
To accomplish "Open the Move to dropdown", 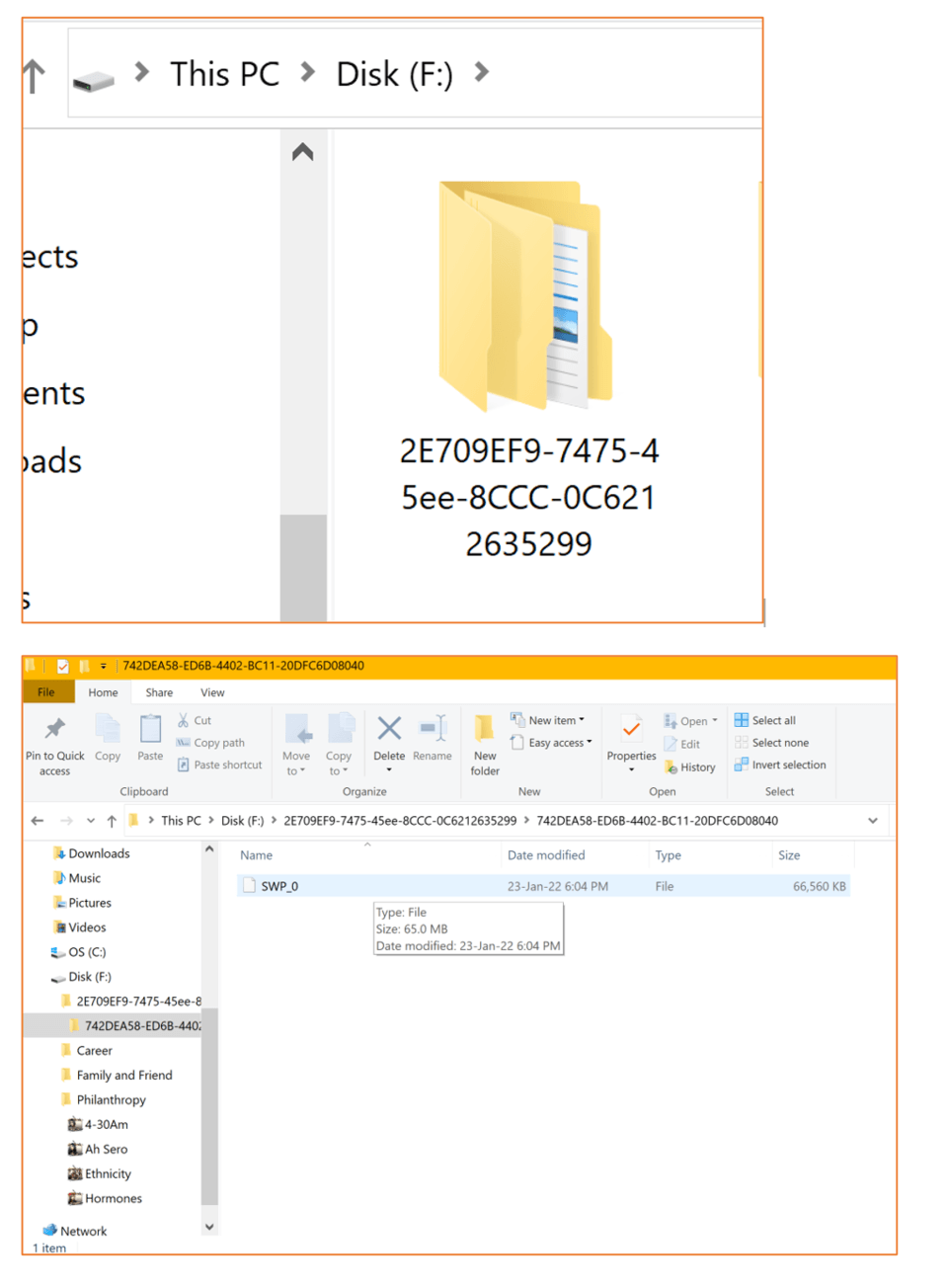I will (x=296, y=745).
